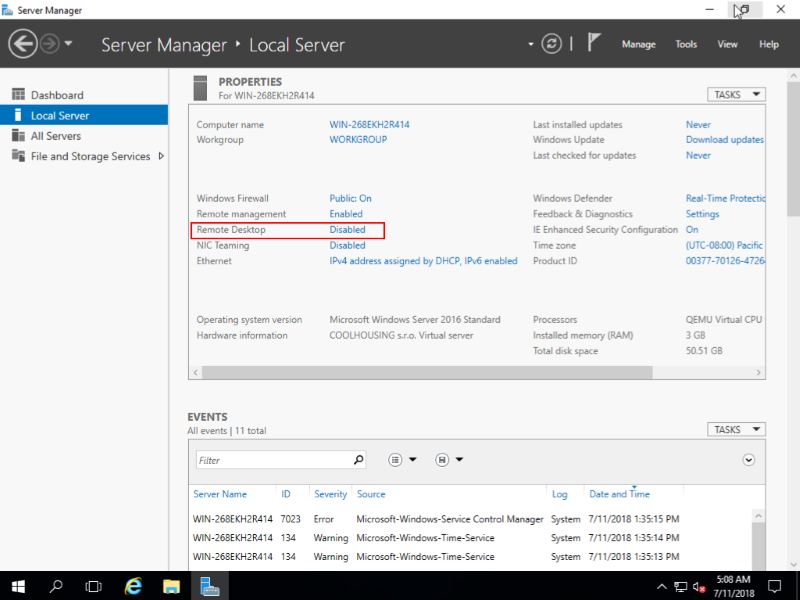Sort events by Date and Time
This screenshot has width=800, height=600.
(x=619, y=494)
